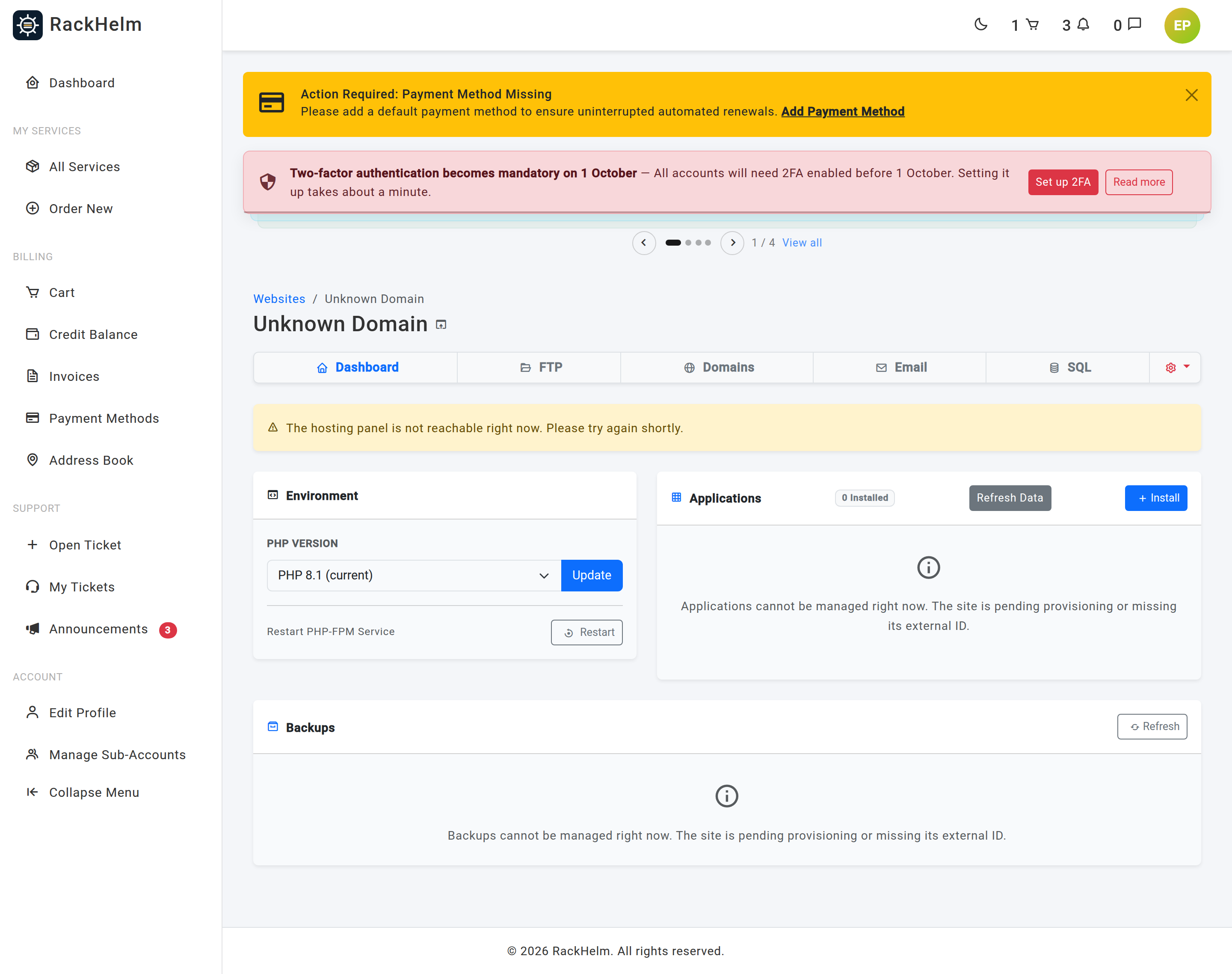Image resolution: width=1232 pixels, height=974 pixels.
Task: Switch to the FTP tab
Action: 539,367
